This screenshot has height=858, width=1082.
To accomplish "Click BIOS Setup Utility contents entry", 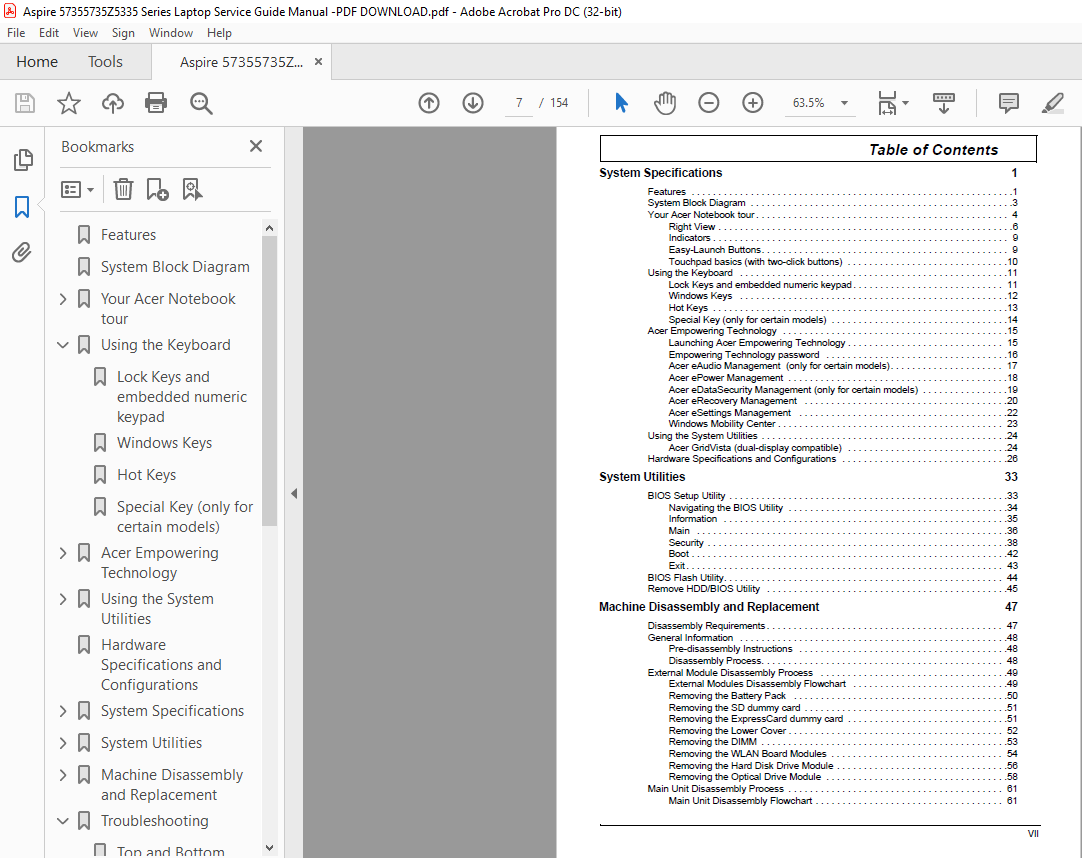I will click(x=686, y=496).
